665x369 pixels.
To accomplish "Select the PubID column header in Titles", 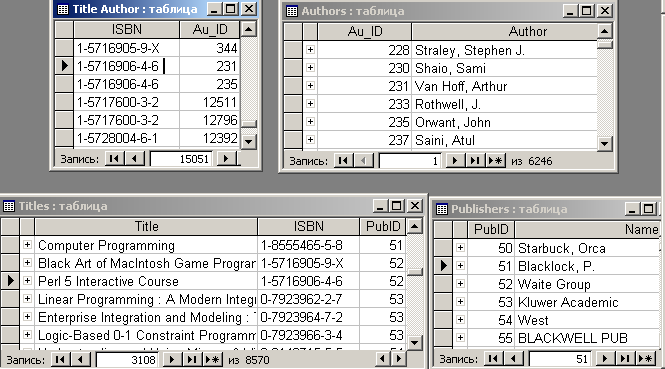I will click(383, 226).
